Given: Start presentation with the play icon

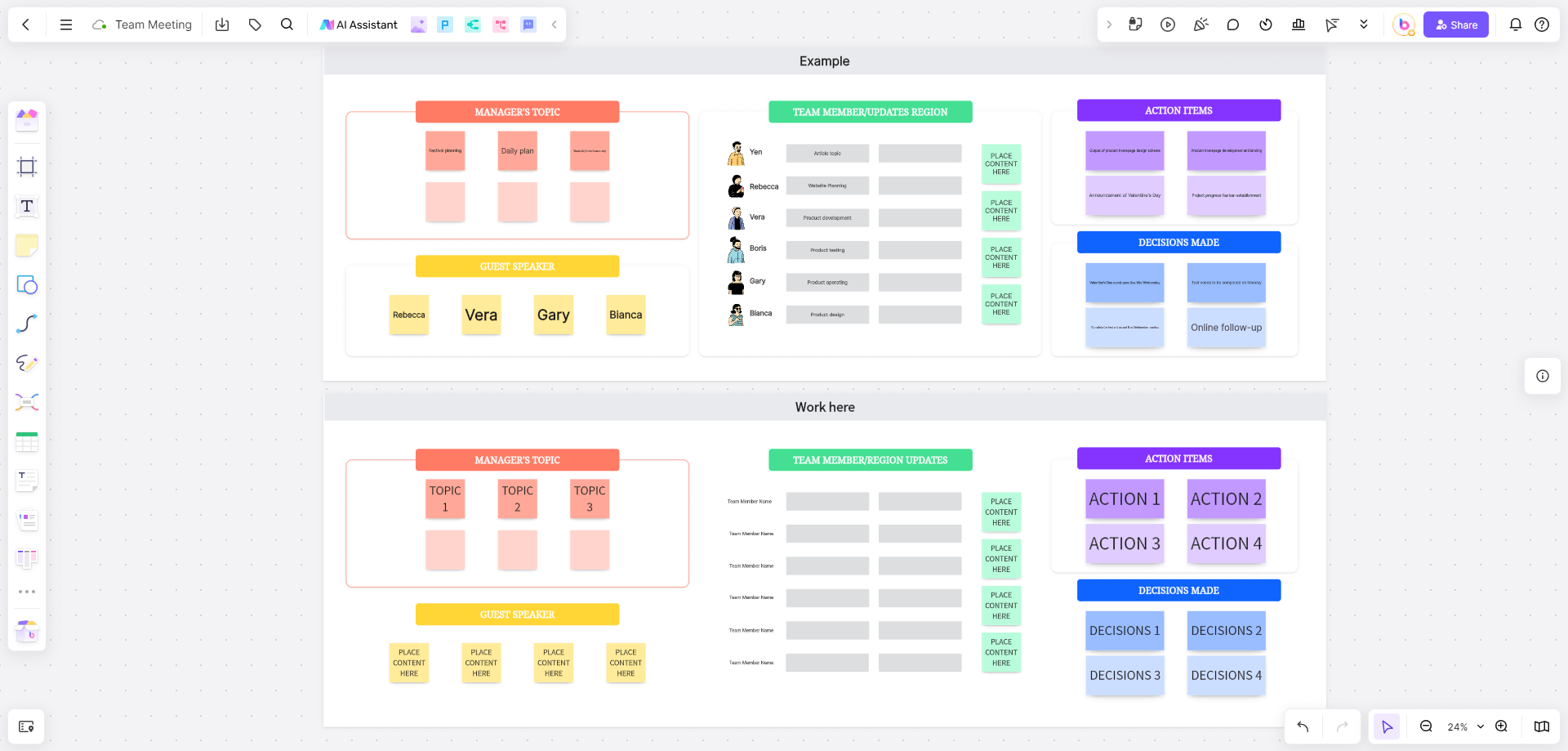Looking at the screenshot, I should (x=1168, y=25).
